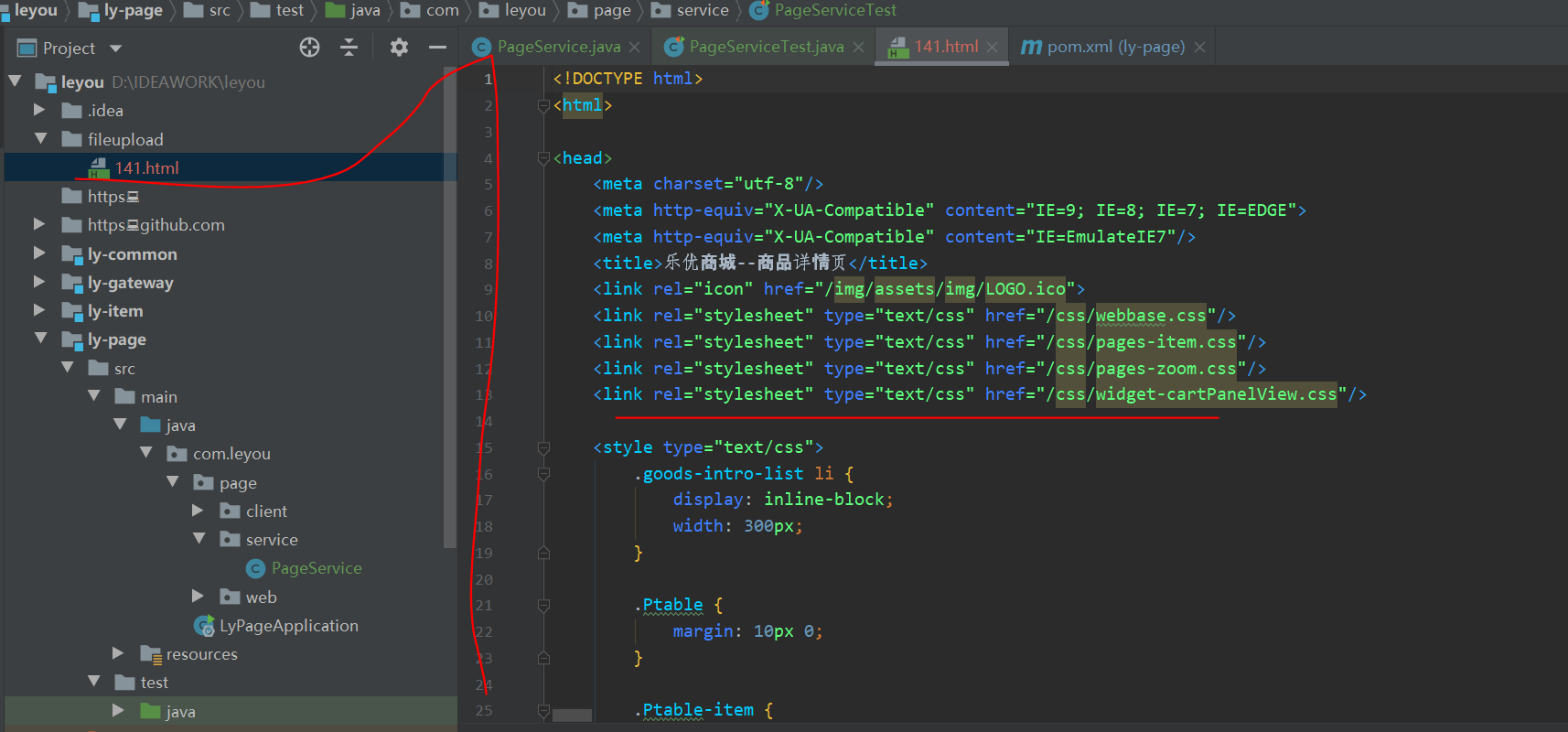Fold the .goods-intro-list rule at line 16
Viewport: 1568px width, 732px height.
(543, 474)
